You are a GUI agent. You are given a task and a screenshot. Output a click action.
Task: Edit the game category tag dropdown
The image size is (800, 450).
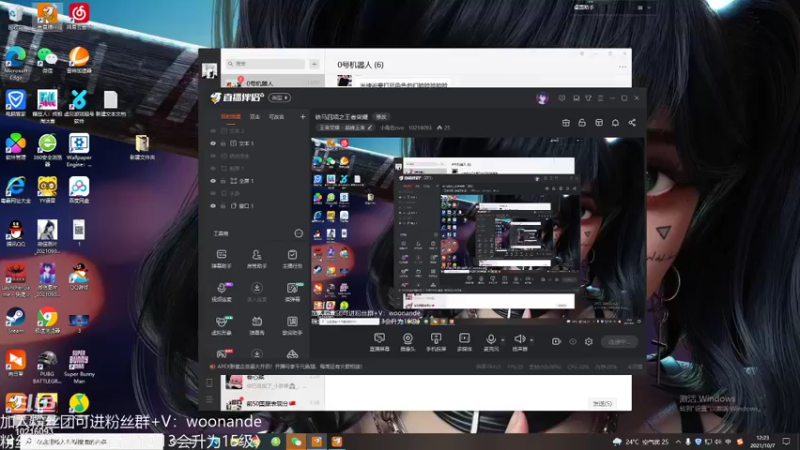[345, 128]
